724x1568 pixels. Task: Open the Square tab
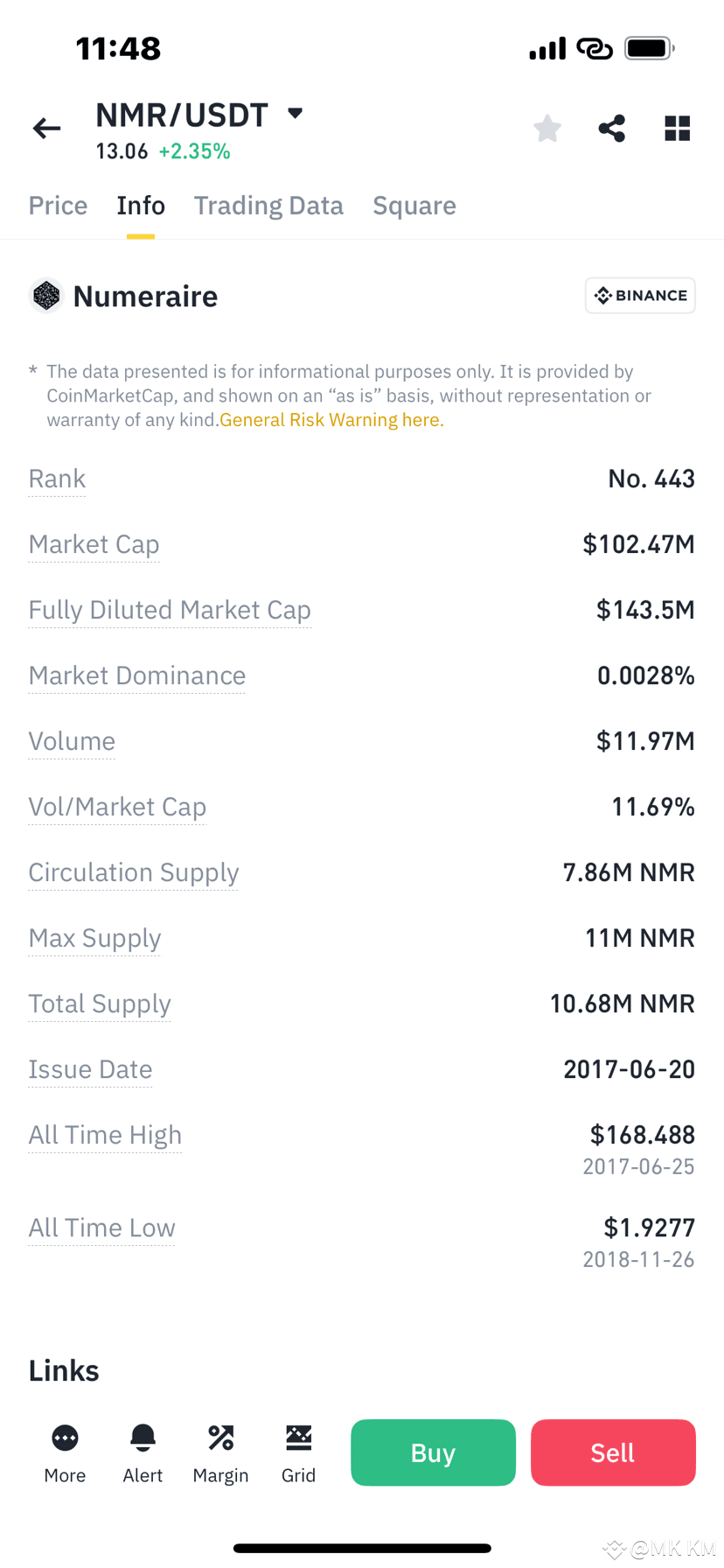pyautogui.click(x=414, y=206)
